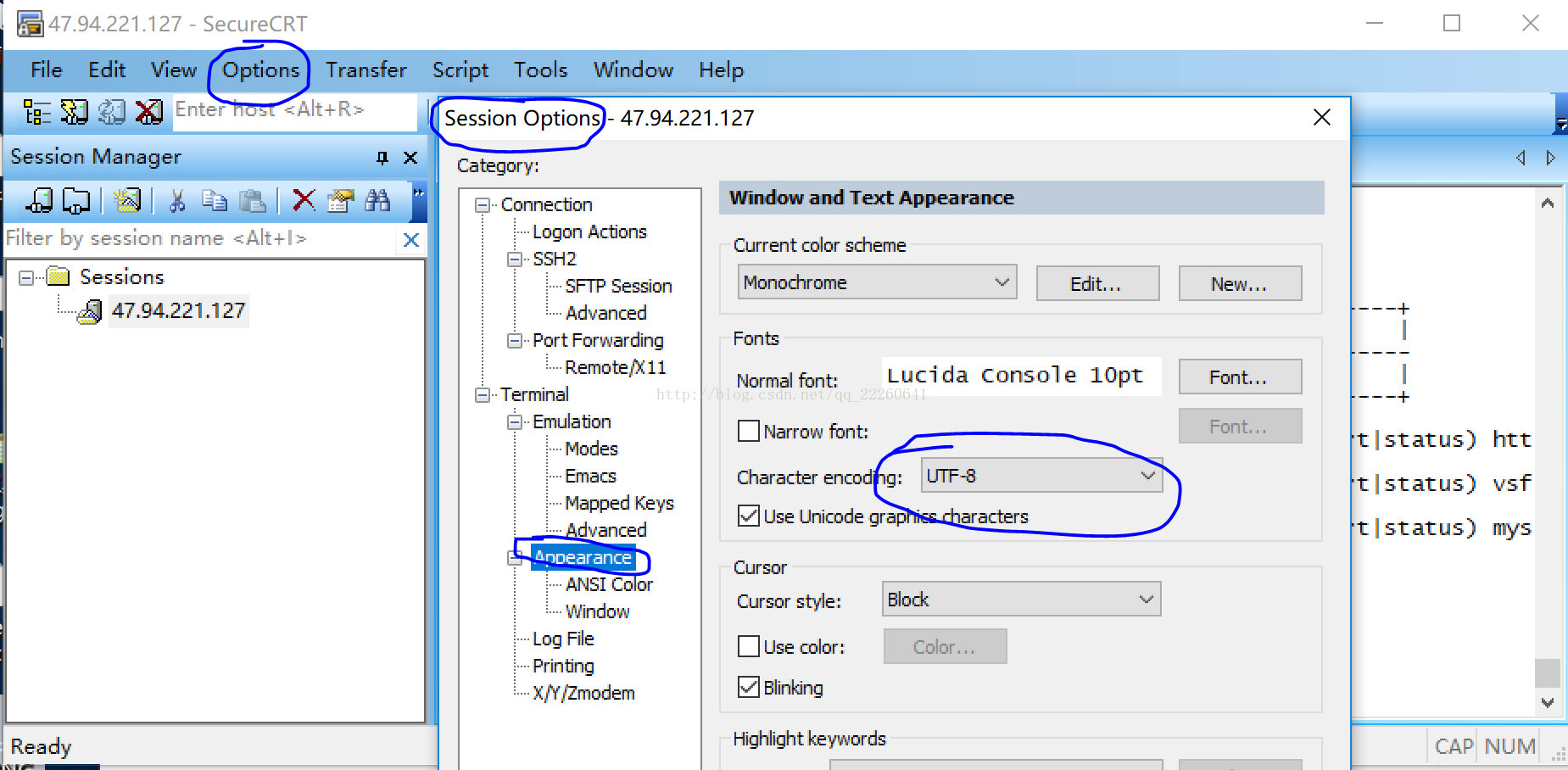Click the Quick Connect lightning toolbar icon
This screenshot has width=1568, height=770.
click(x=75, y=112)
